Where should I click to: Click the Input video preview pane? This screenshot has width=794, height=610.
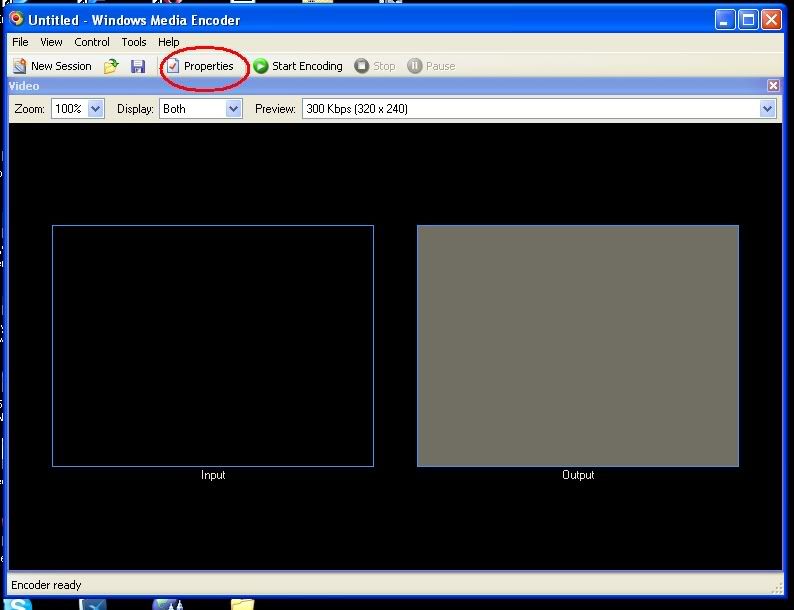click(x=213, y=346)
